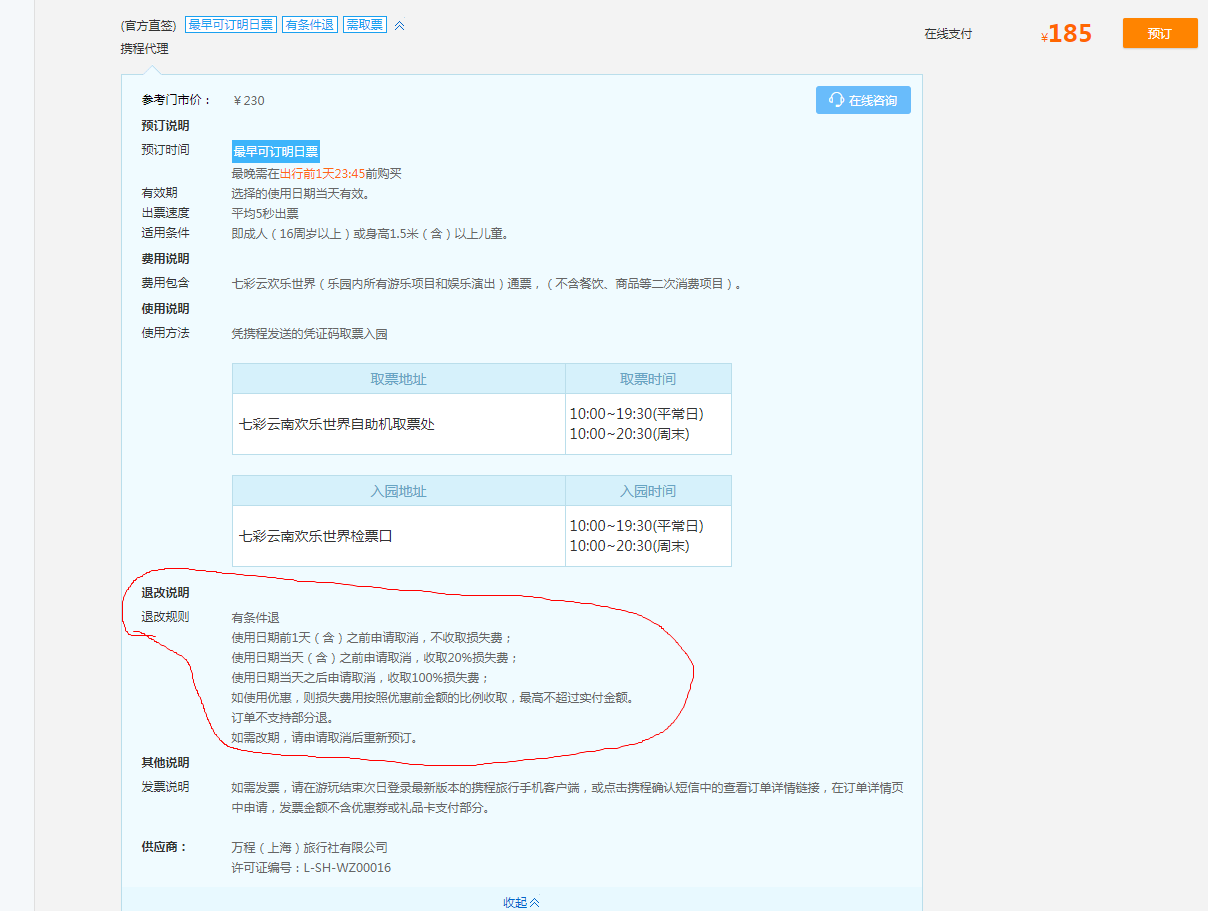This screenshot has width=1208, height=911.
Task: Select the 需取票 tag at top
Action: pos(365,25)
